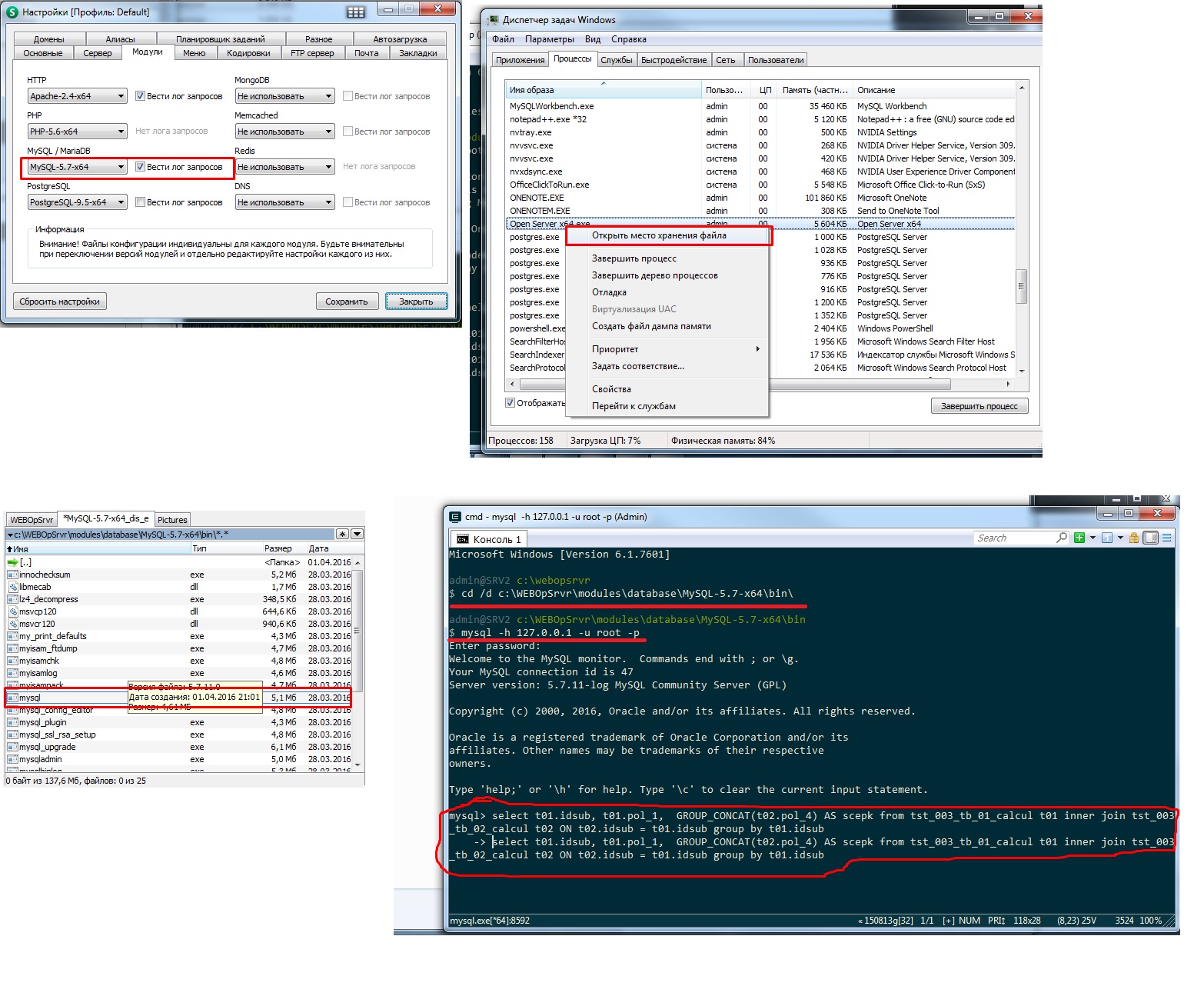This screenshot has height=986, width=1204.
Task: Click the magnifier icon in Search box
Action: (1062, 538)
